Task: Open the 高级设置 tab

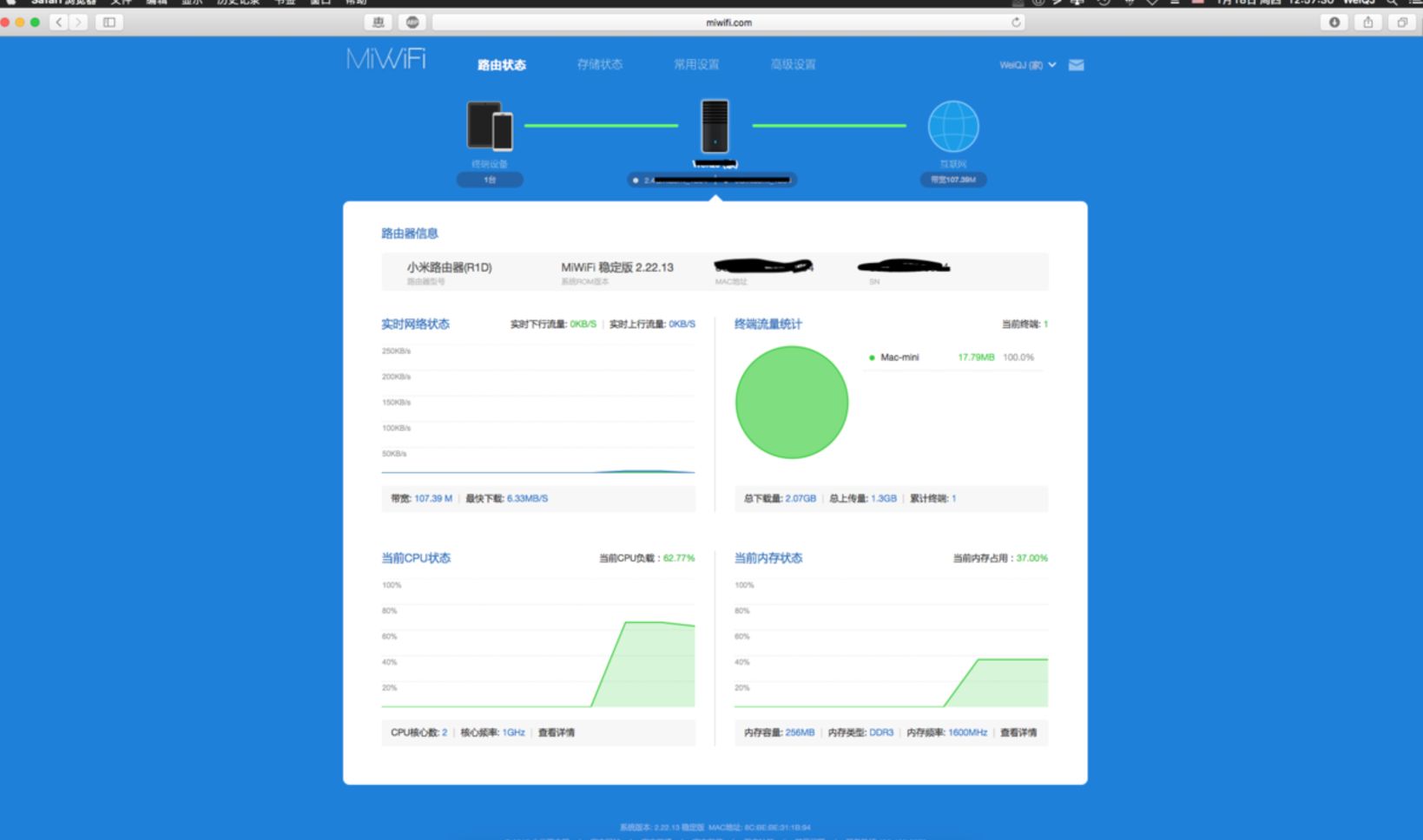Action: coord(793,64)
